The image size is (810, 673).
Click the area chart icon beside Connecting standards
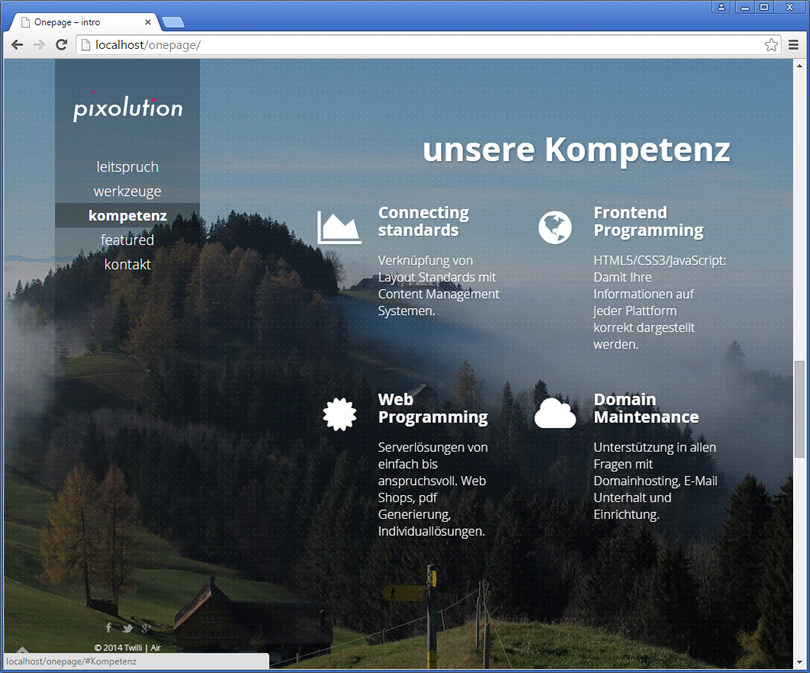[x=339, y=228]
